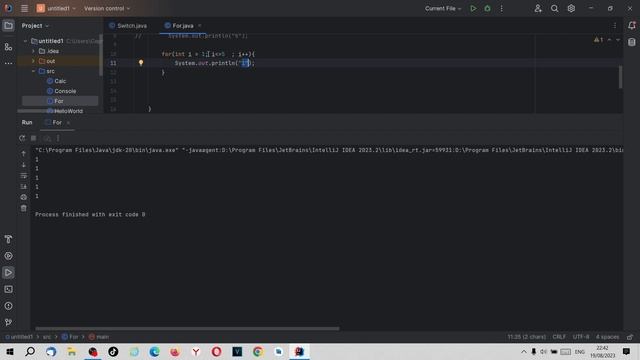Viewport: 640px width, 360px height.
Task: Open the Services tool window icon
Action: [x=8, y=256]
